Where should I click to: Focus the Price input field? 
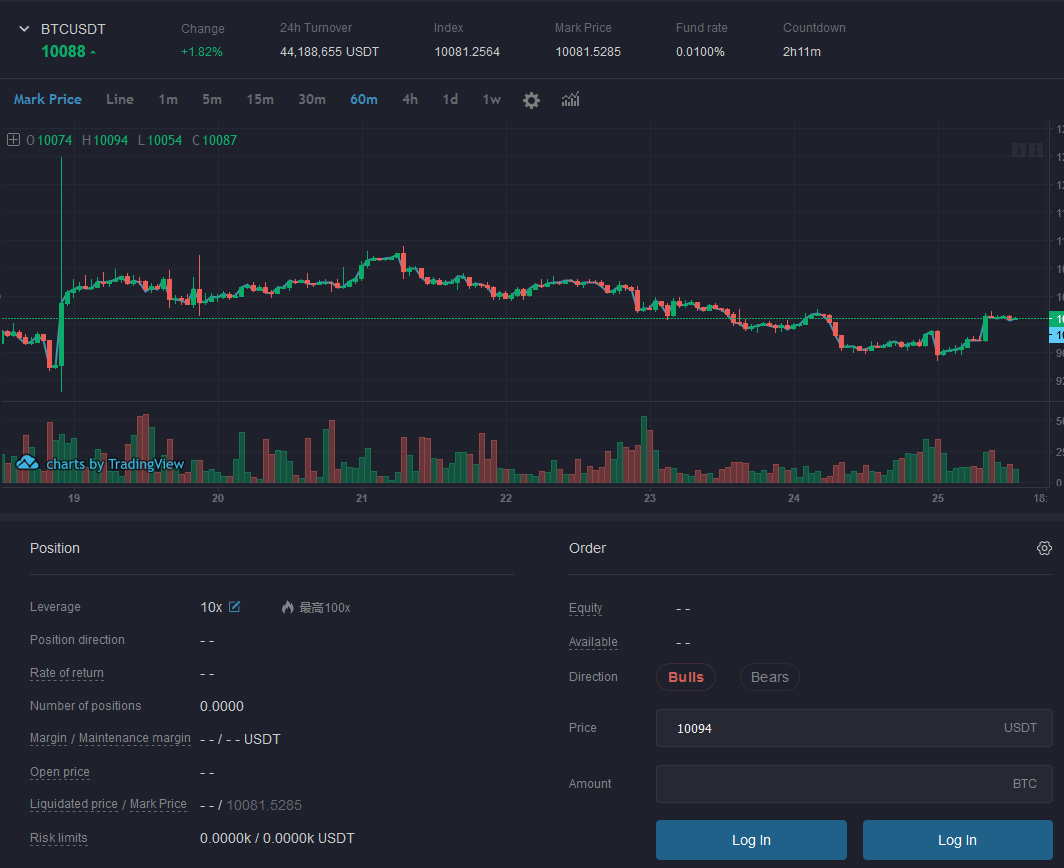(x=830, y=728)
